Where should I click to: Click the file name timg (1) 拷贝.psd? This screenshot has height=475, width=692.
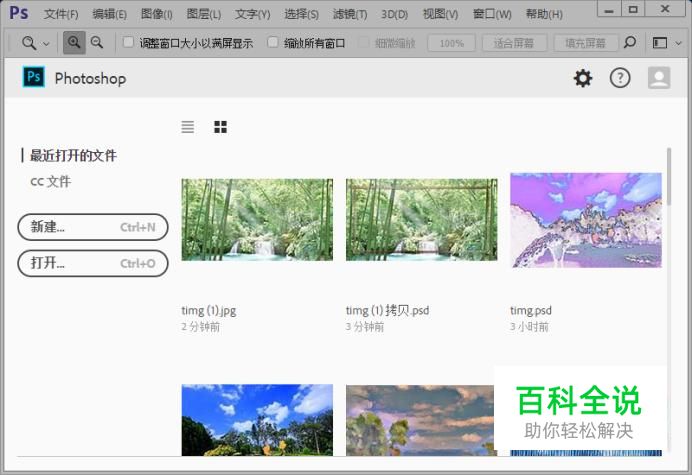(387, 311)
